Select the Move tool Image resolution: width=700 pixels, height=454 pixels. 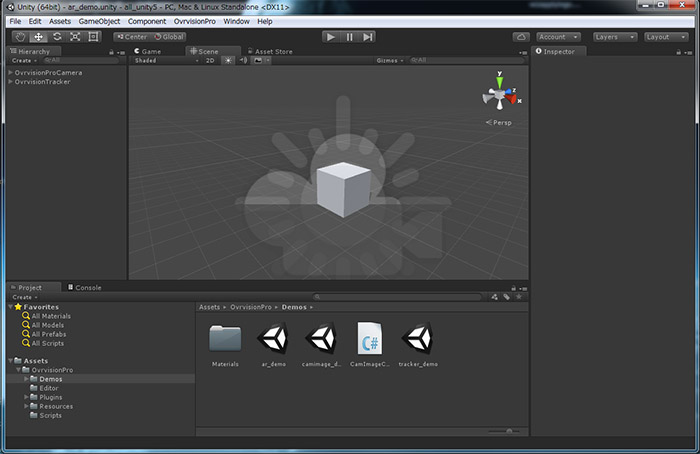[x=39, y=37]
